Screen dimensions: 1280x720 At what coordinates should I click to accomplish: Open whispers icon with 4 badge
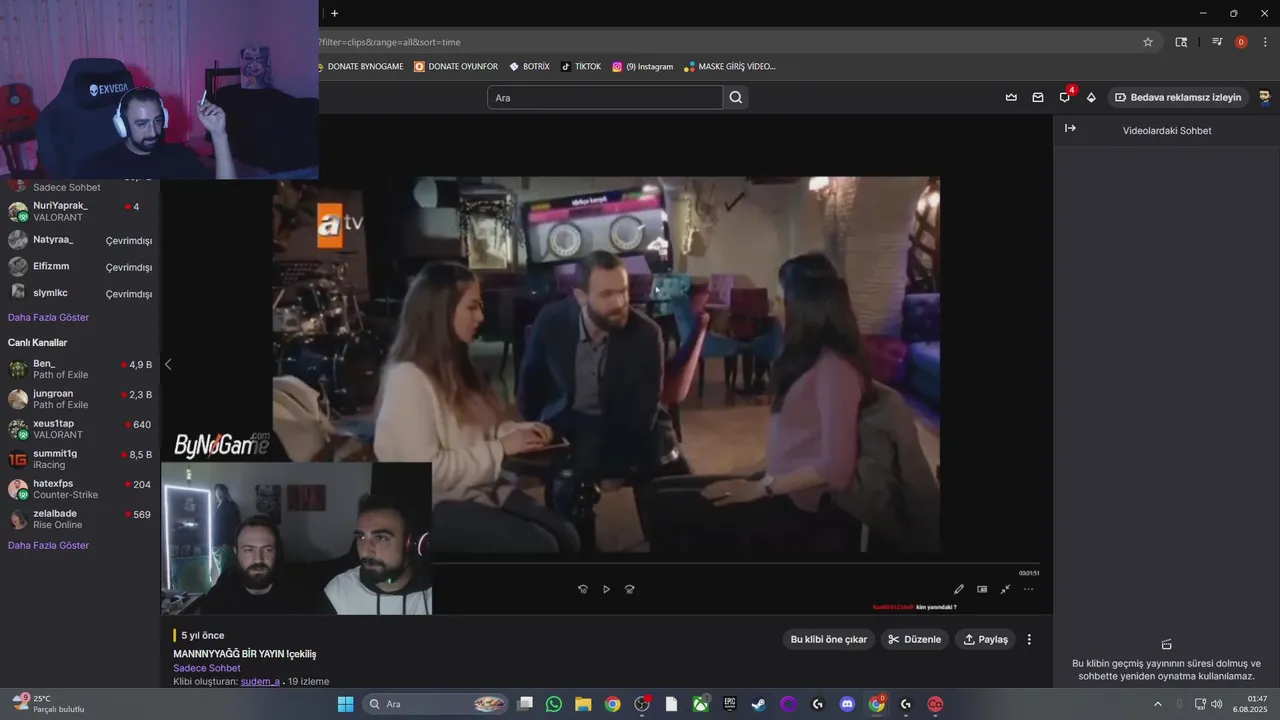click(x=1065, y=96)
